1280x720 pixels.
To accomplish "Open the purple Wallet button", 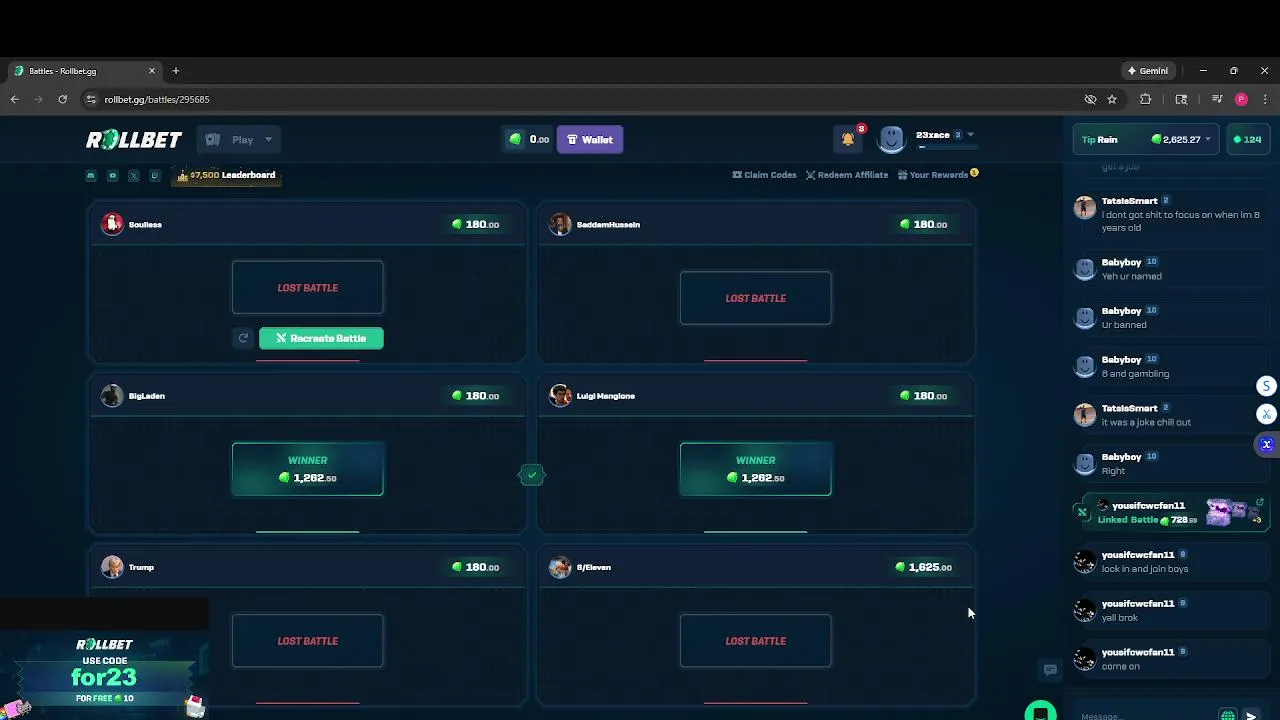I will pos(590,139).
